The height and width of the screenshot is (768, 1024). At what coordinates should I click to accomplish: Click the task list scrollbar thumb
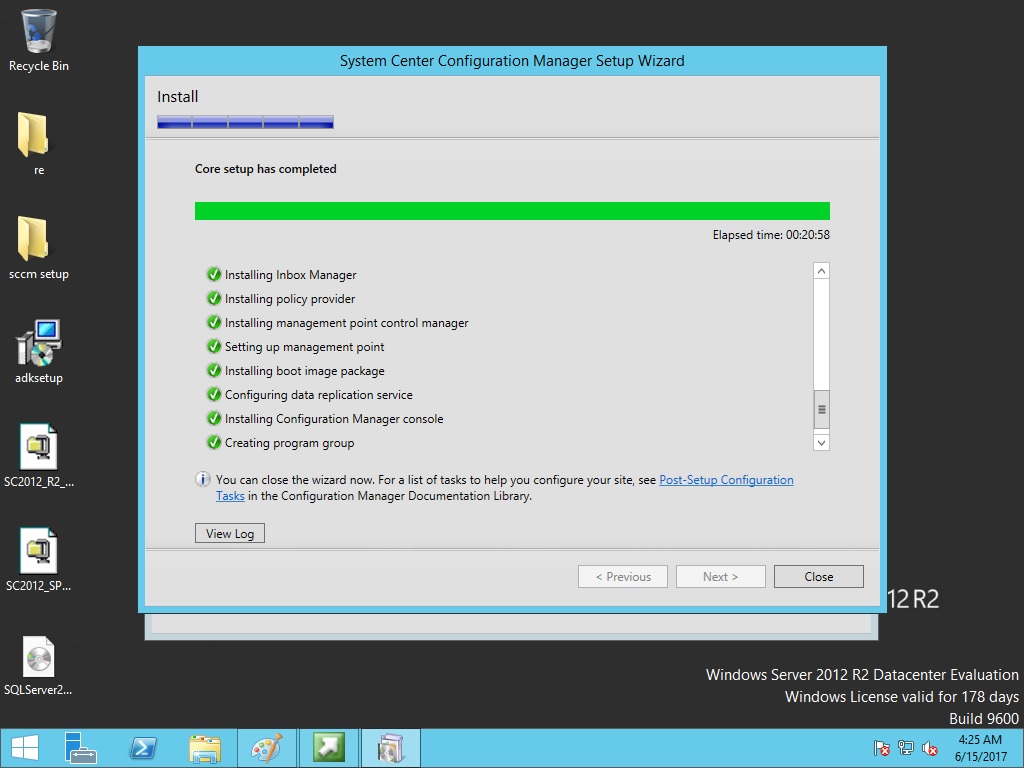tap(821, 409)
